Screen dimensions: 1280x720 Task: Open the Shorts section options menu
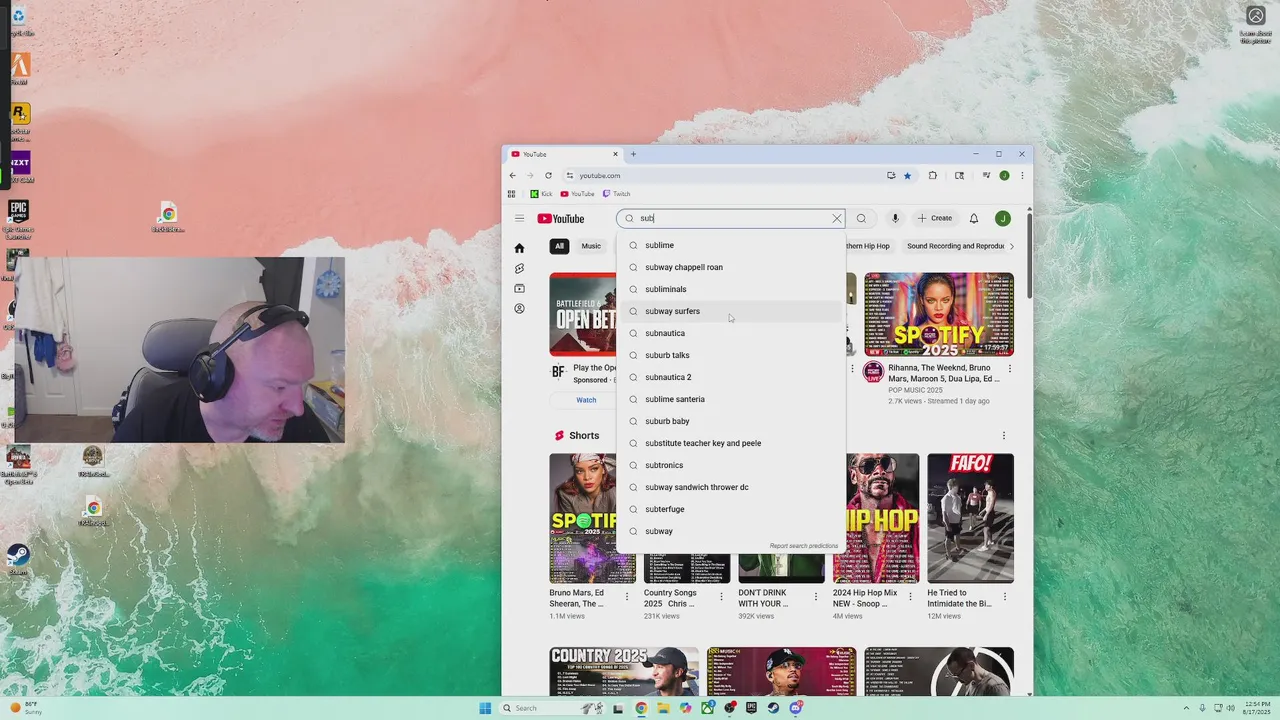coord(1004,435)
